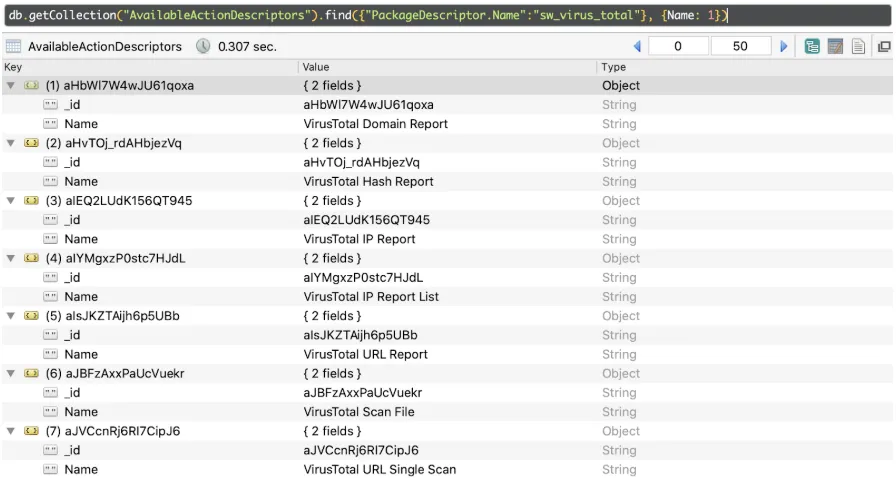
Task: Click the Key column header
Action: pyautogui.click(x=150, y=67)
